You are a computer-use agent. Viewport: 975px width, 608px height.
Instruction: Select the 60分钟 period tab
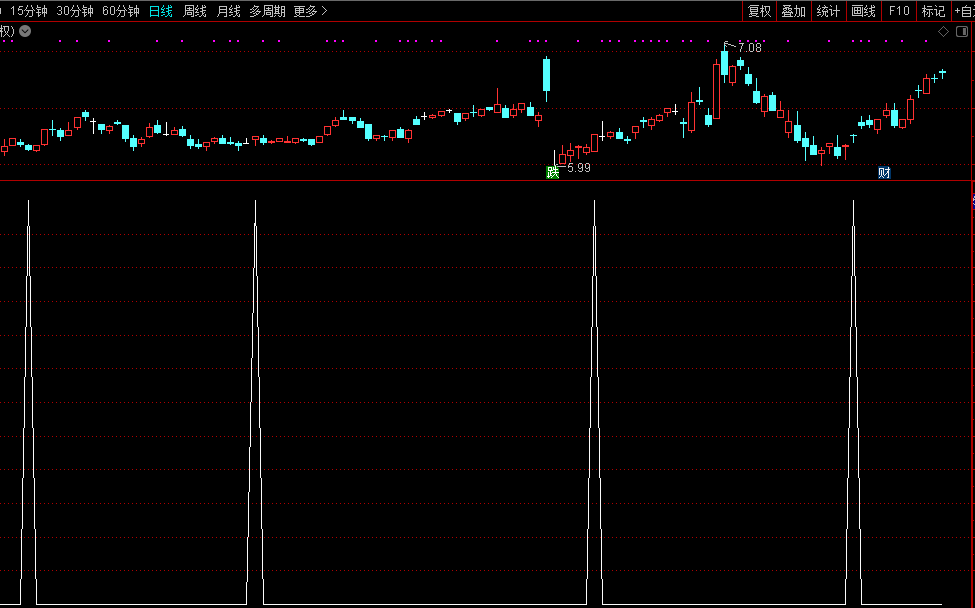[x=121, y=11]
